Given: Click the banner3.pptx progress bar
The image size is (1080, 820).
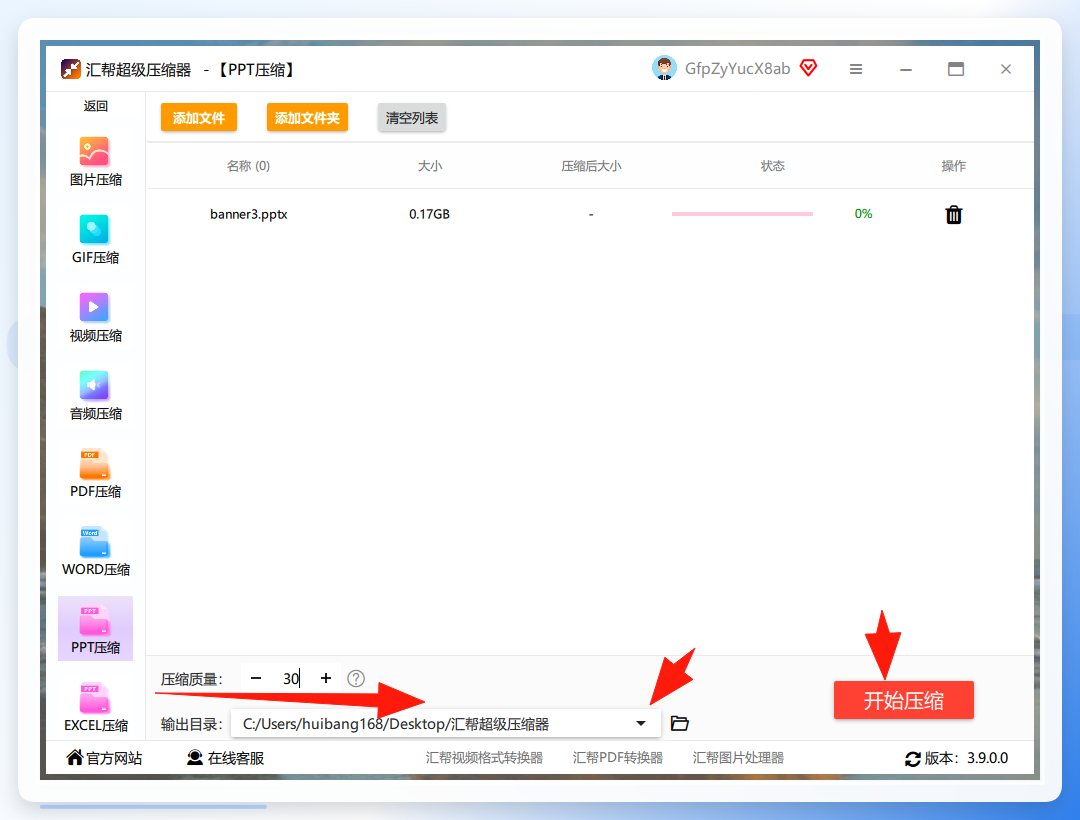Looking at the screenshot, I should click(x=742, y=214).
